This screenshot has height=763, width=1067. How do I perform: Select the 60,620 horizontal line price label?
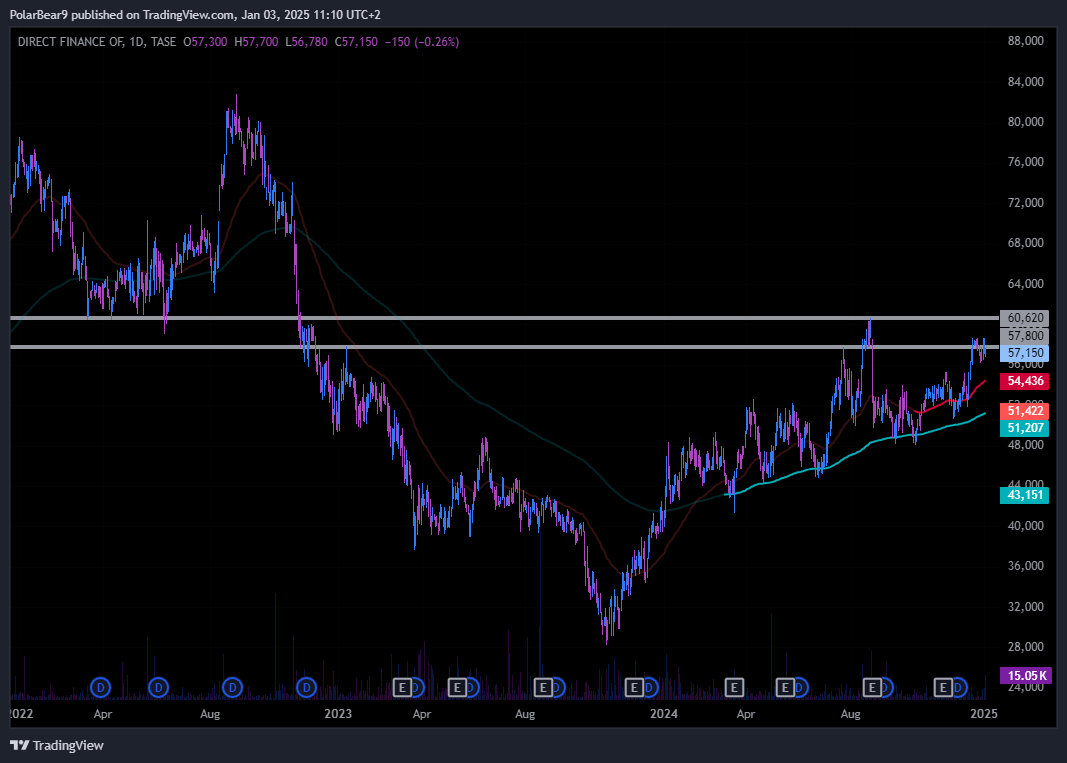coord(1026,318)
